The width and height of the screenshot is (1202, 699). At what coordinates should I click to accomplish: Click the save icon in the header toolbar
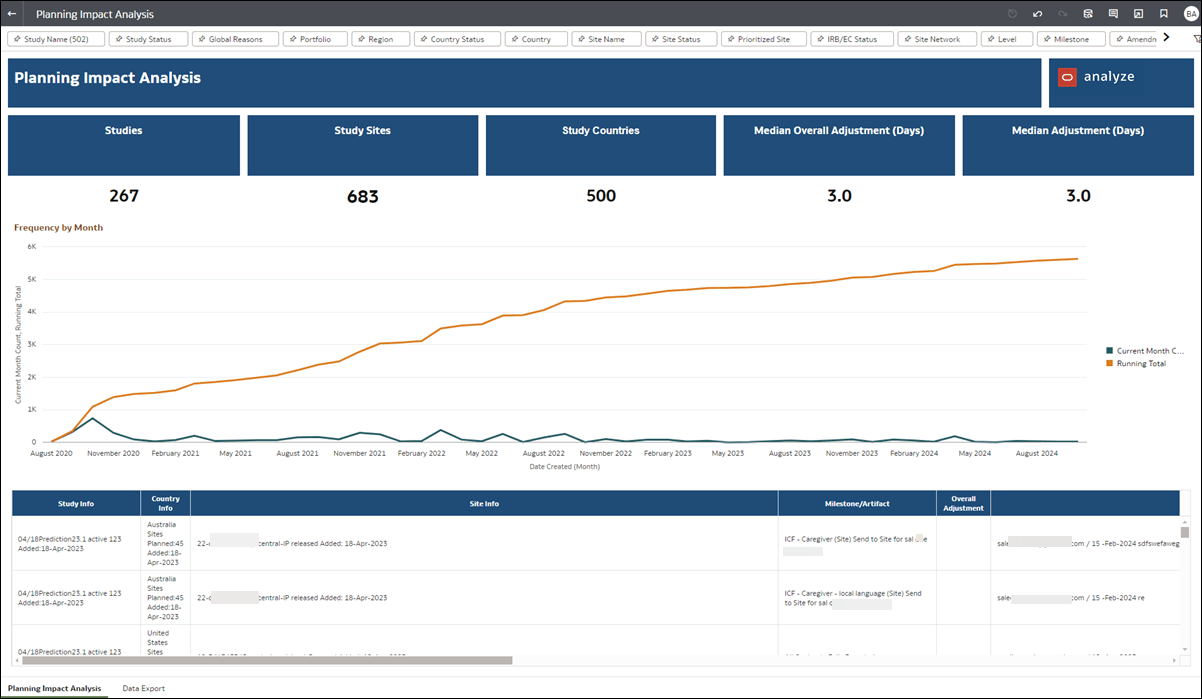pyautogui.click(x=1088, y=14)
